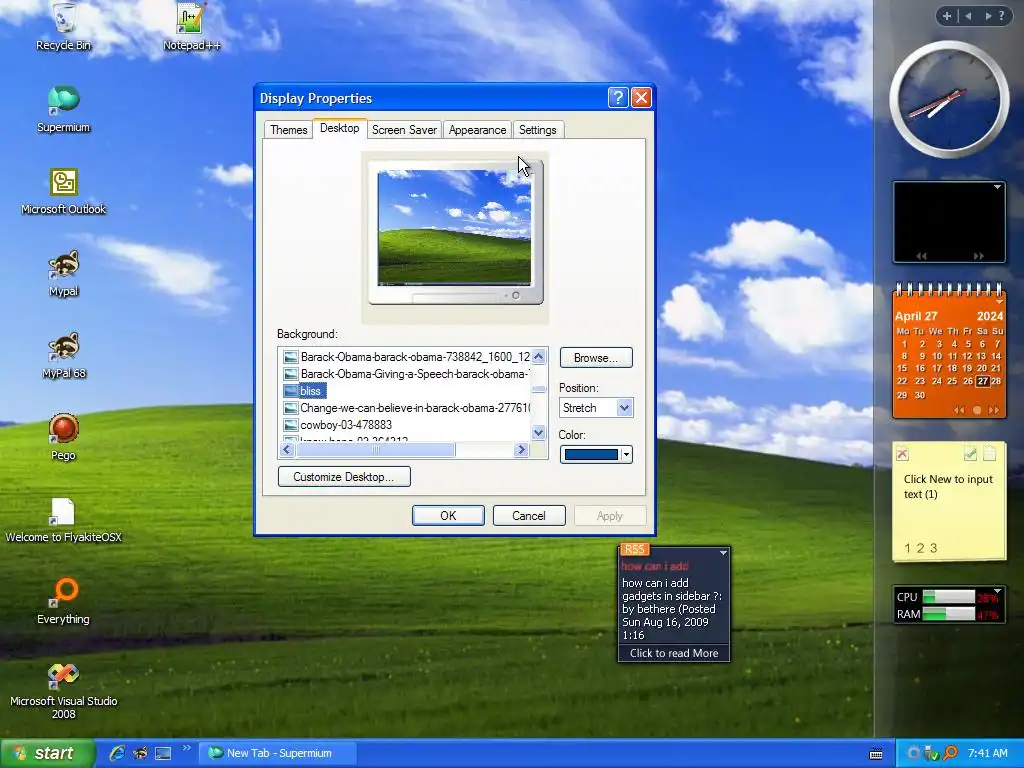Click to read More in RSS gadget
Viewport: 1024px width, 768px height.
(x=674, y=653)
